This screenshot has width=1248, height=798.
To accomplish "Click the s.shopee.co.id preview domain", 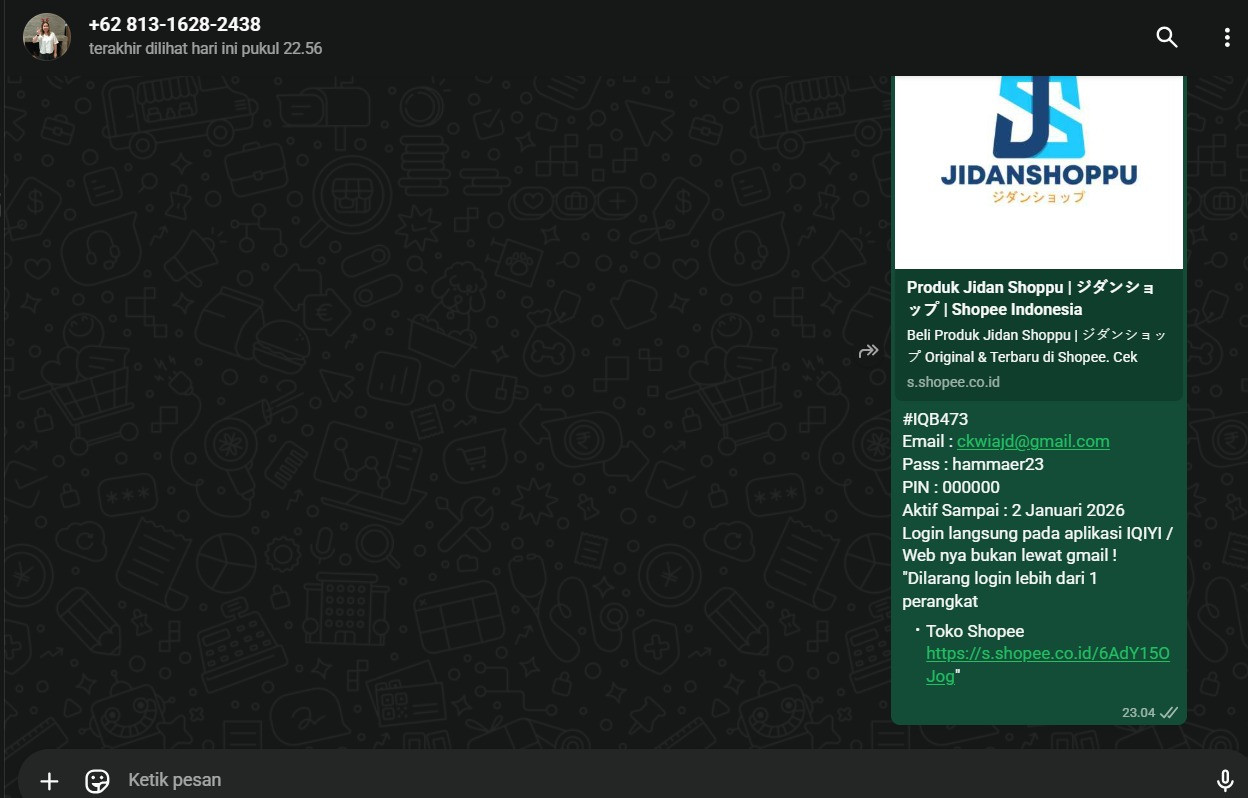I will click(953, 382).
